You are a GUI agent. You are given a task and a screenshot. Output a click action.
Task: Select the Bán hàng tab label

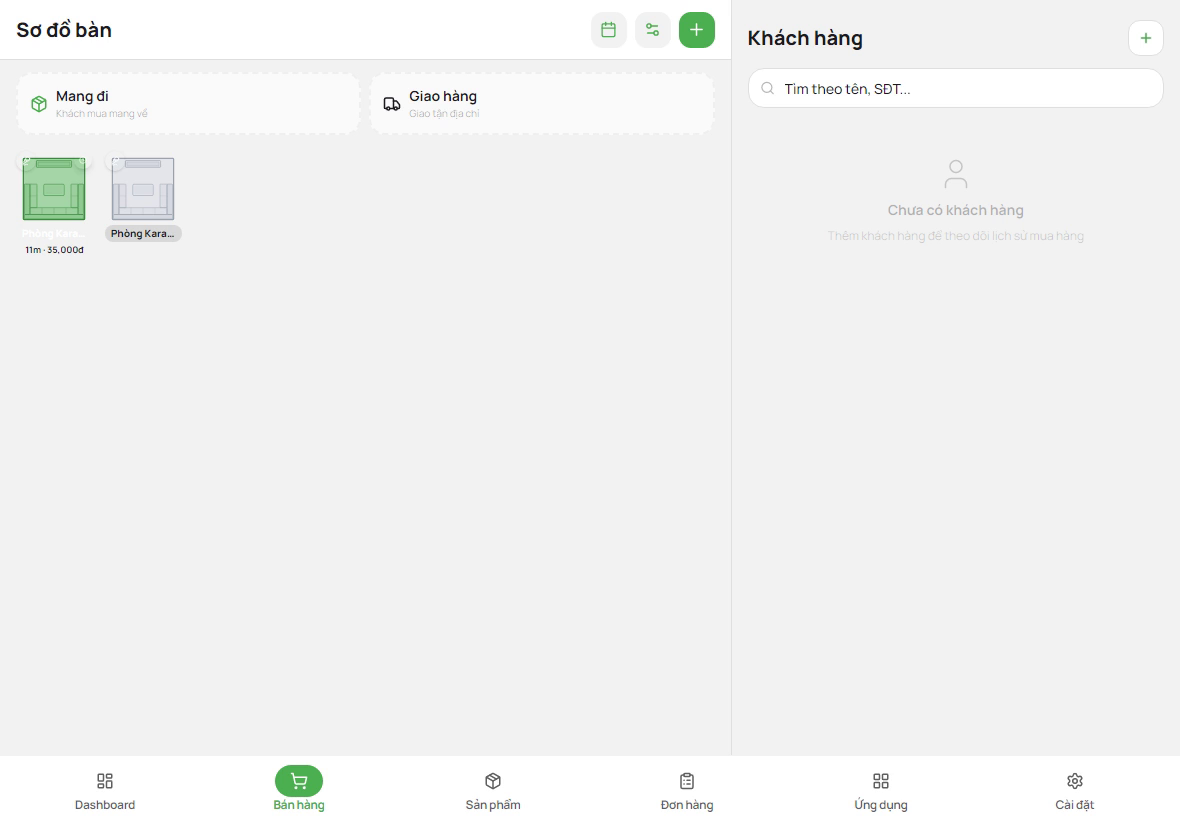click(299, 805)
